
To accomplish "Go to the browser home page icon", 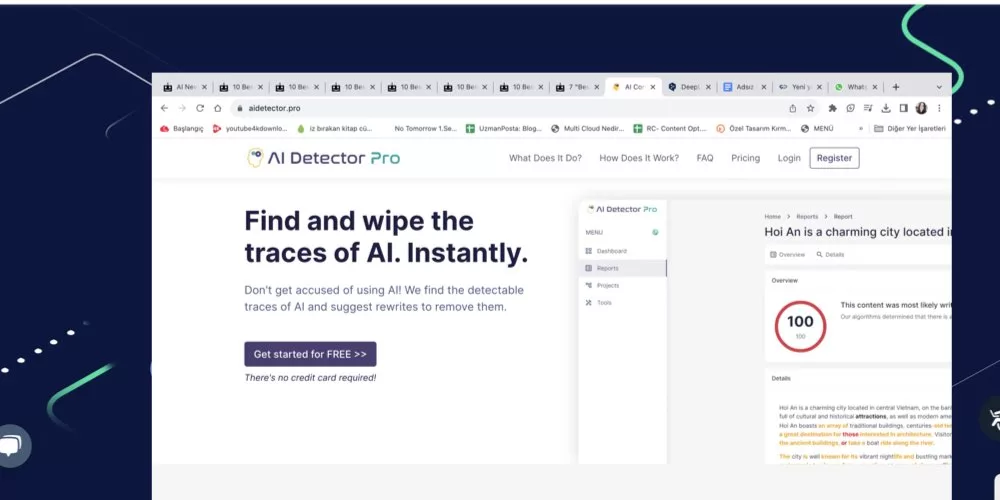I will [217, 108].
